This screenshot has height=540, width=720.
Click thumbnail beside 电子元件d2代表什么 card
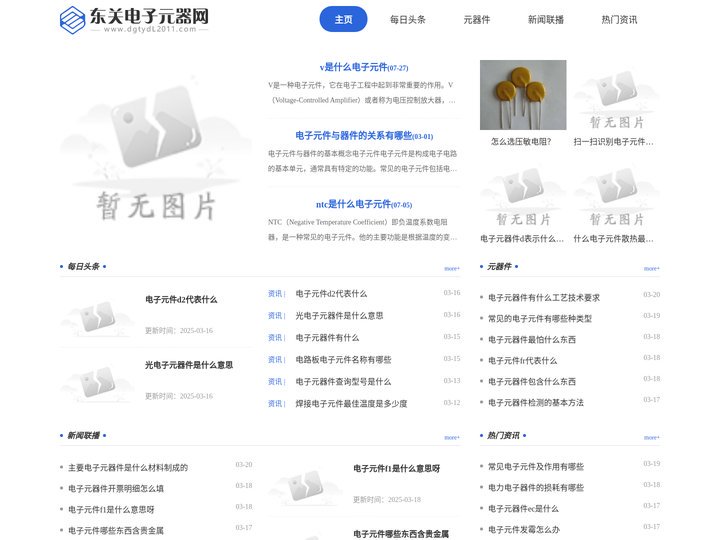pos(97,315)
